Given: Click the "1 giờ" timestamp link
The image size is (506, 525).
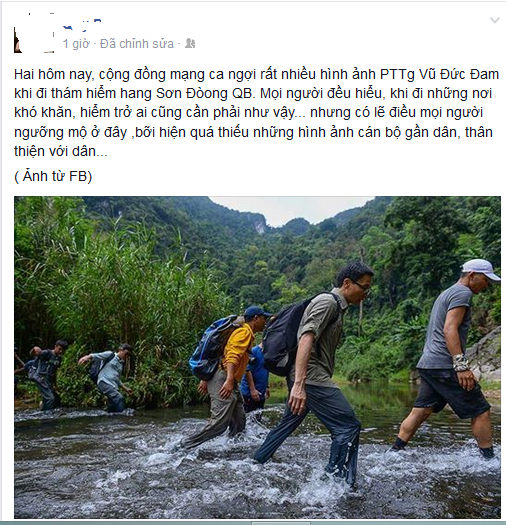Looking at the screenshot, I should point(76,44).
